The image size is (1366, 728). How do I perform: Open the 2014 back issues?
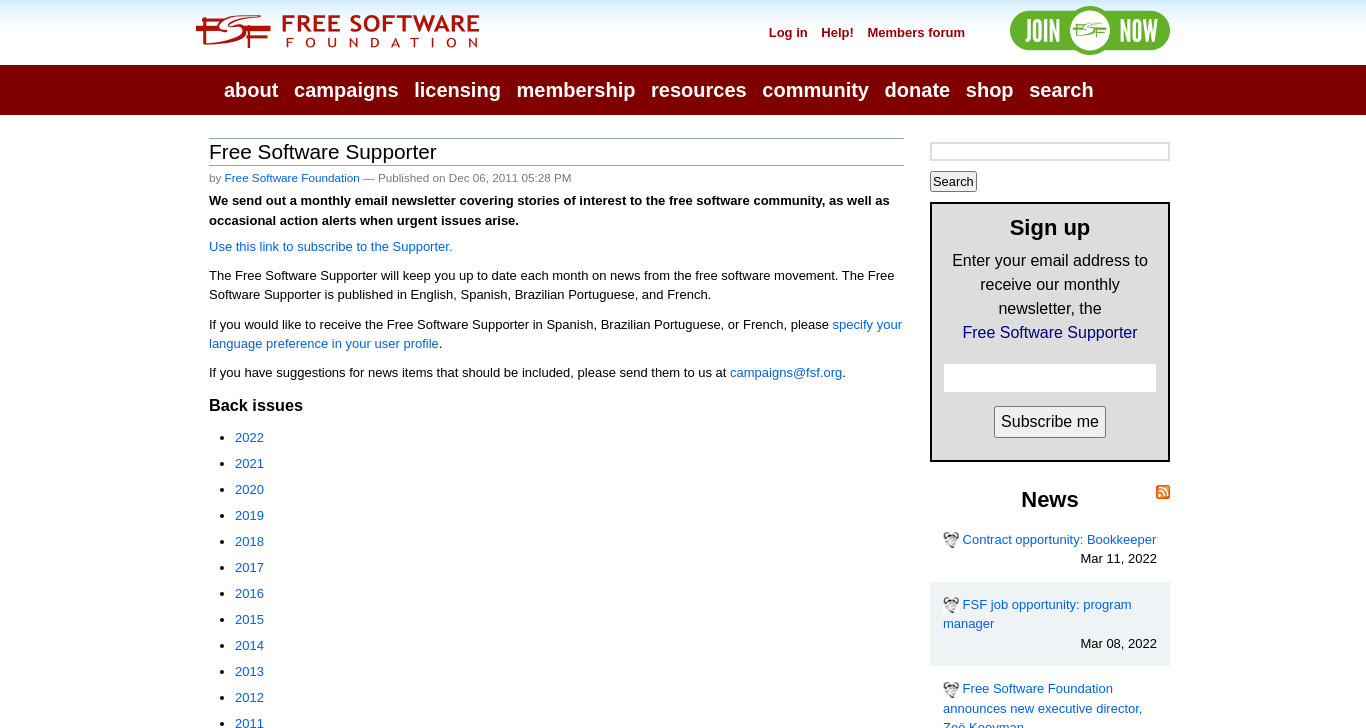click(249, 646)
